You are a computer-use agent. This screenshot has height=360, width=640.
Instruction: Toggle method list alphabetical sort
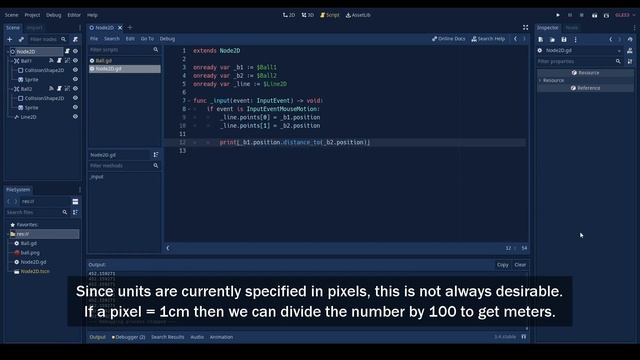point(156,155)
